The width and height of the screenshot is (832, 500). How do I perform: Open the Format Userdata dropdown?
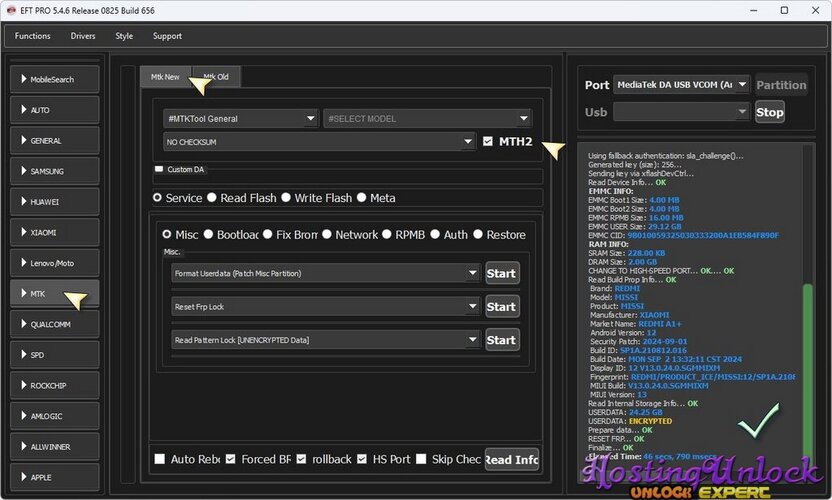(x=326, y=273)
